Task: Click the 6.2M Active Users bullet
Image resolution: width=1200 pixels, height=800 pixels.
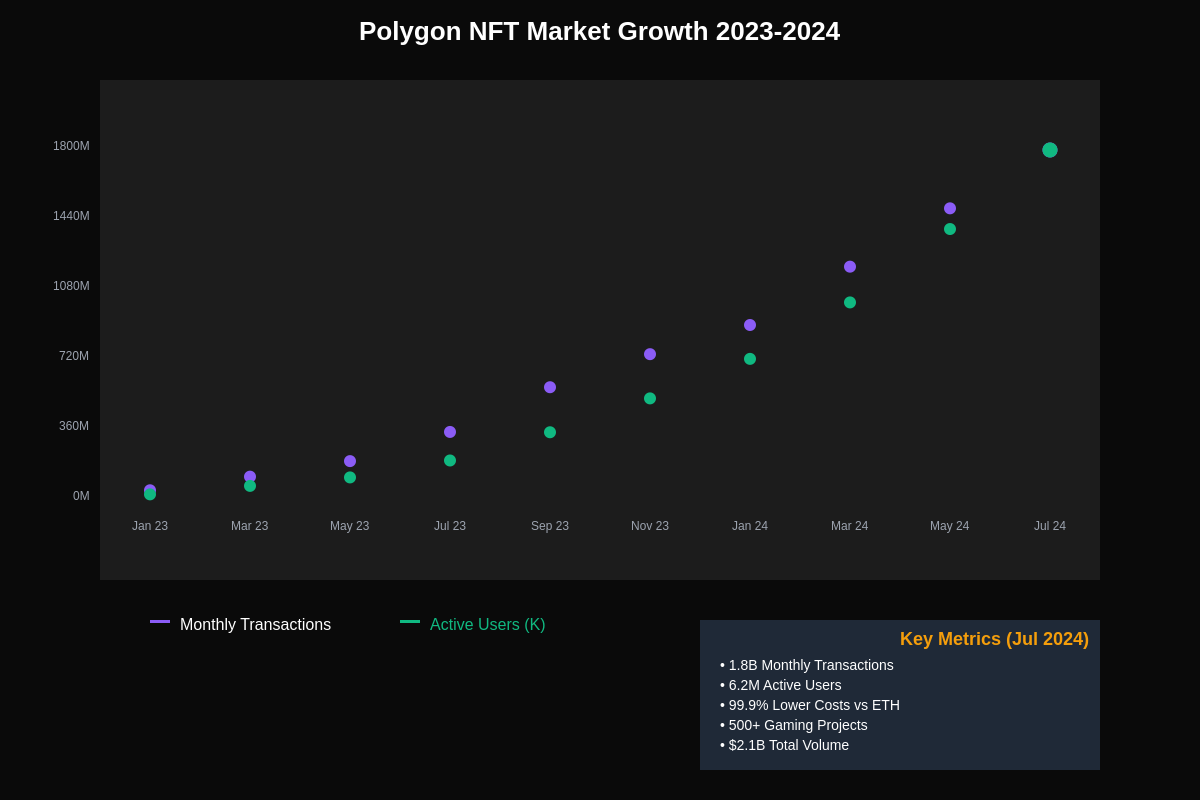Action: 781,685
